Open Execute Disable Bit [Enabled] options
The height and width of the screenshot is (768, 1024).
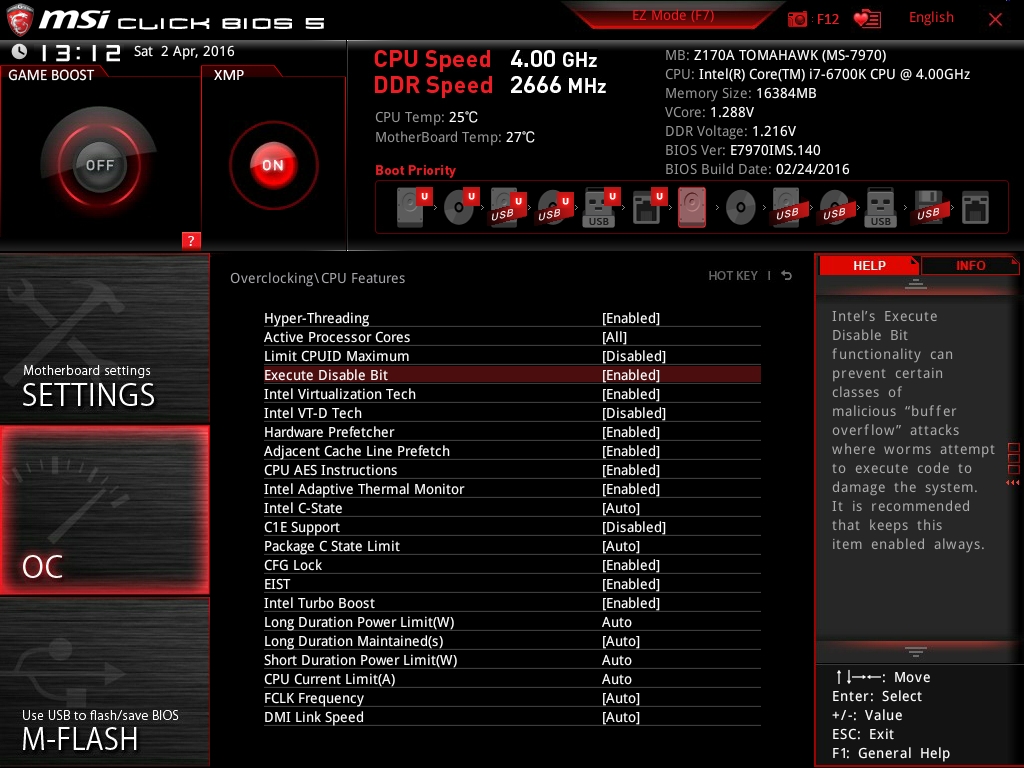tap(631, 375)
